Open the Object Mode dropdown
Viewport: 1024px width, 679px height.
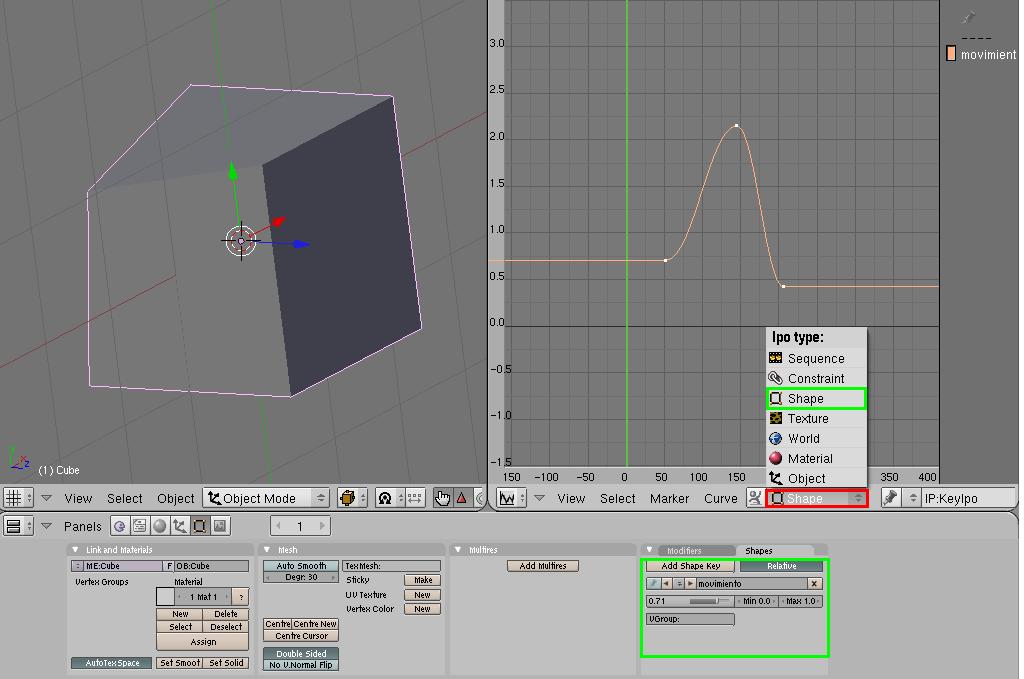pyautogui.click(x=266, y=498)
